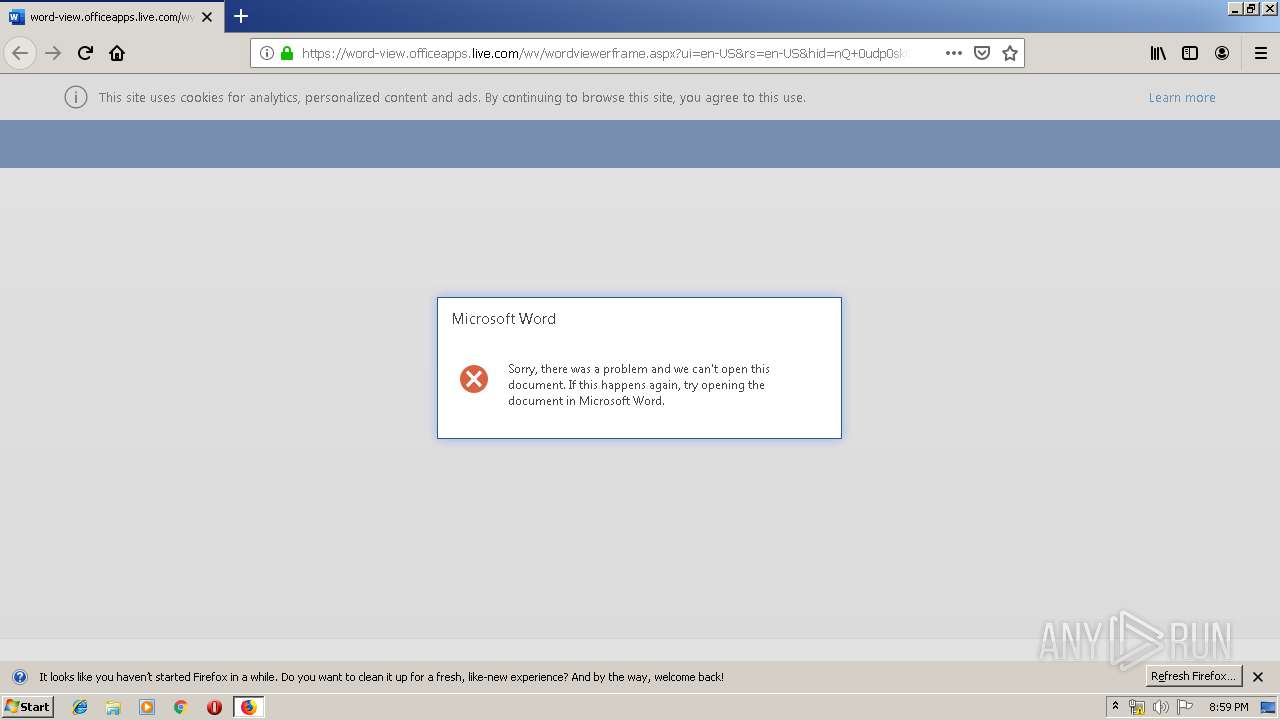Click the 'Sorry, there was a problem' message

639,385
